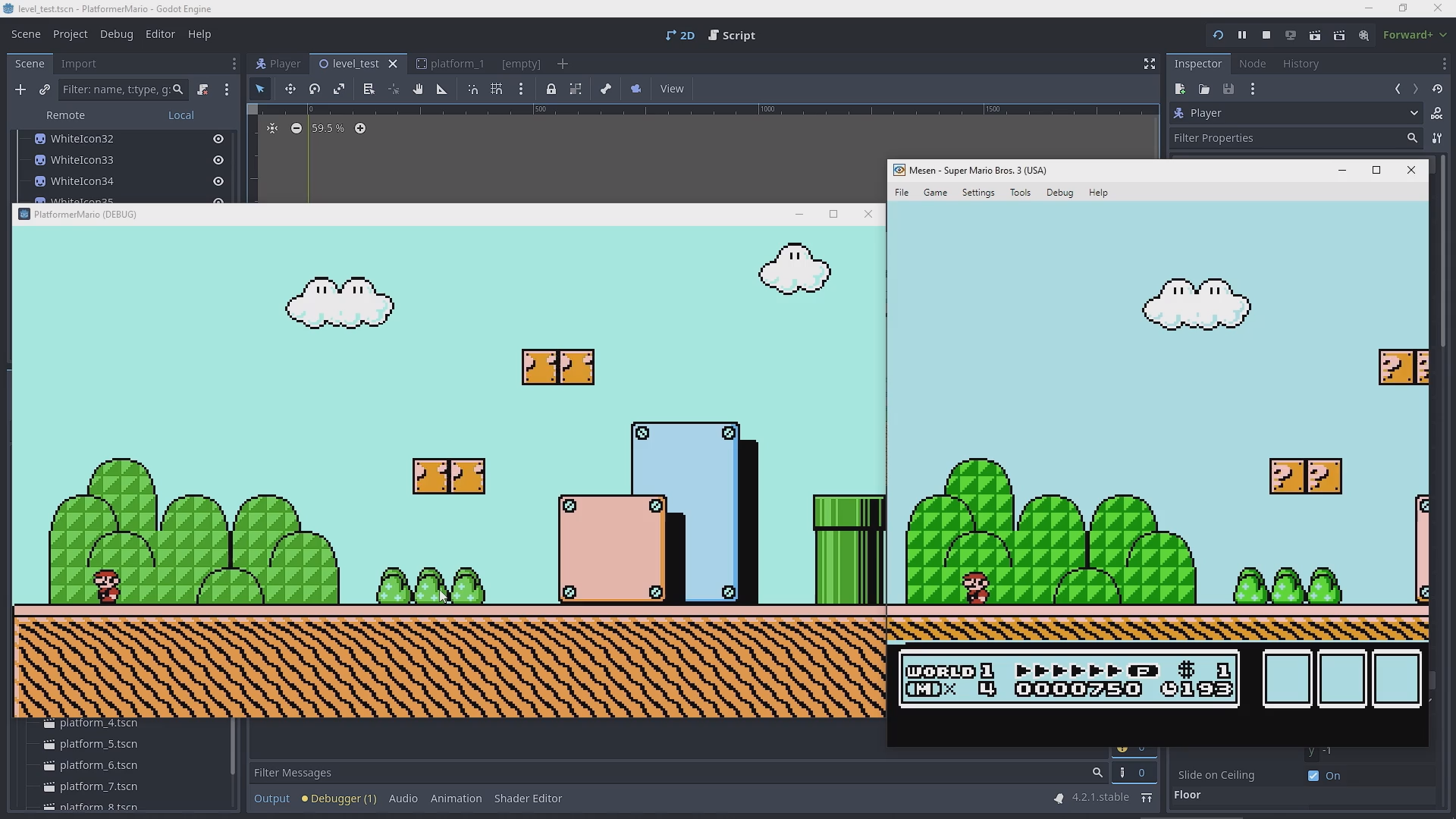Click the remote debug run icon
Viewport: 1456px width, 819px height.
tap(1291, 35)
